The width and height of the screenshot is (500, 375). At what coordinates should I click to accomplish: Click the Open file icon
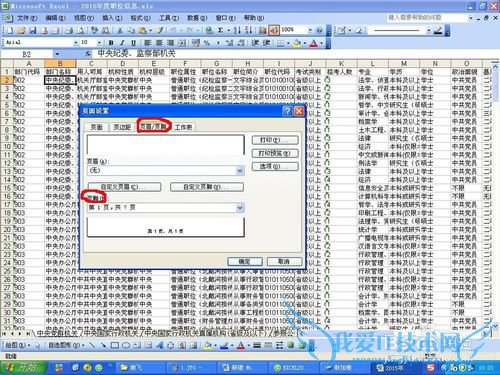click(x=21, y=30)
